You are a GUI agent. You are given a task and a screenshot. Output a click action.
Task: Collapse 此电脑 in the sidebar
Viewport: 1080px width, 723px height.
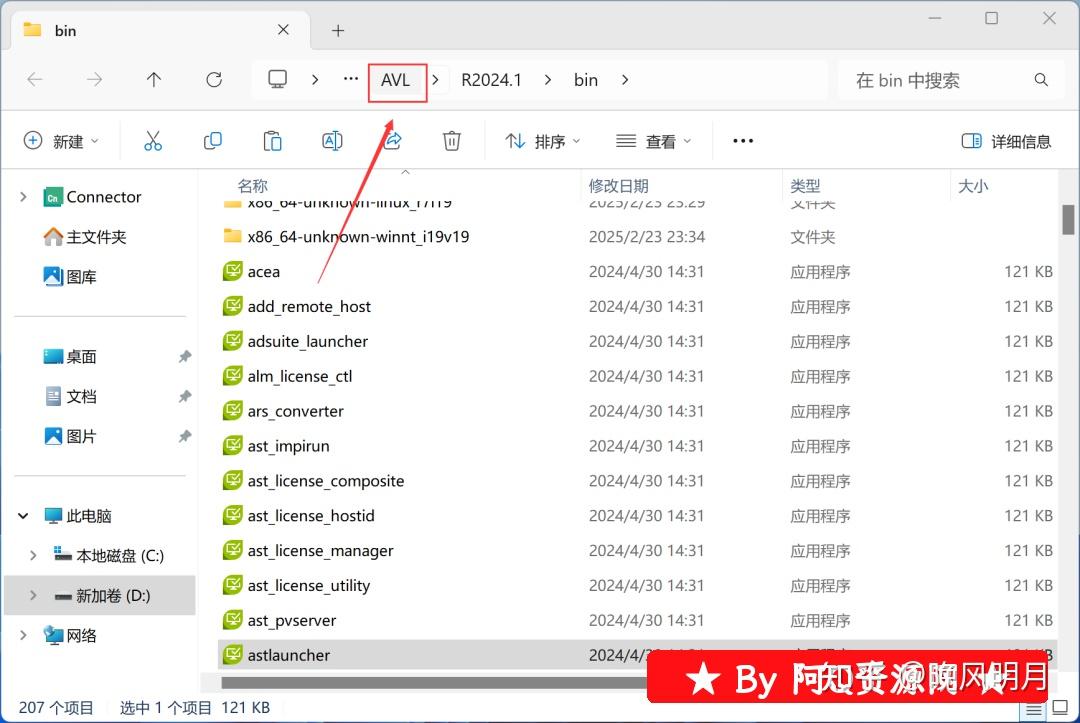pos(22,515)
